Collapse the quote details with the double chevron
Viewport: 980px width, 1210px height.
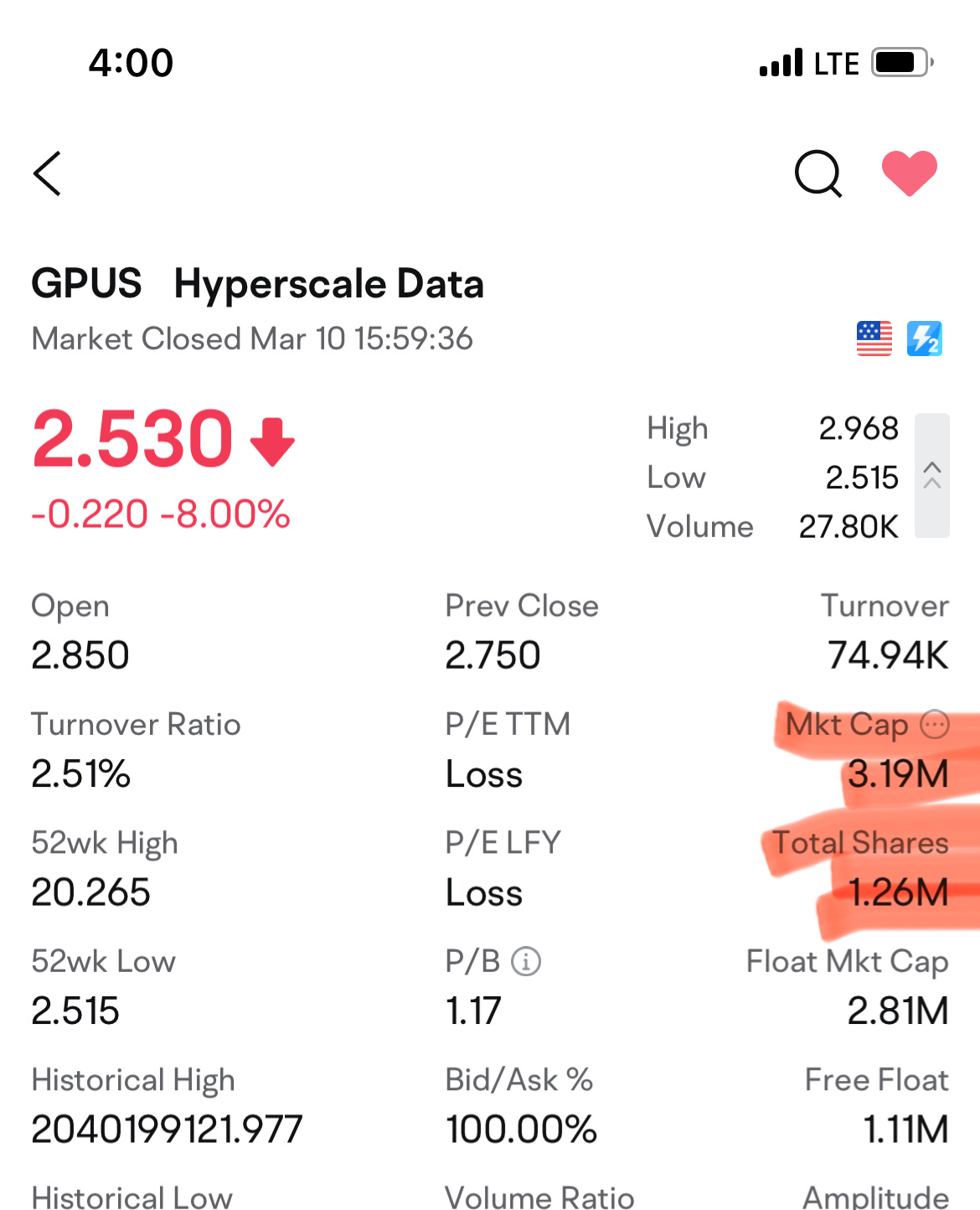(932, 475)
